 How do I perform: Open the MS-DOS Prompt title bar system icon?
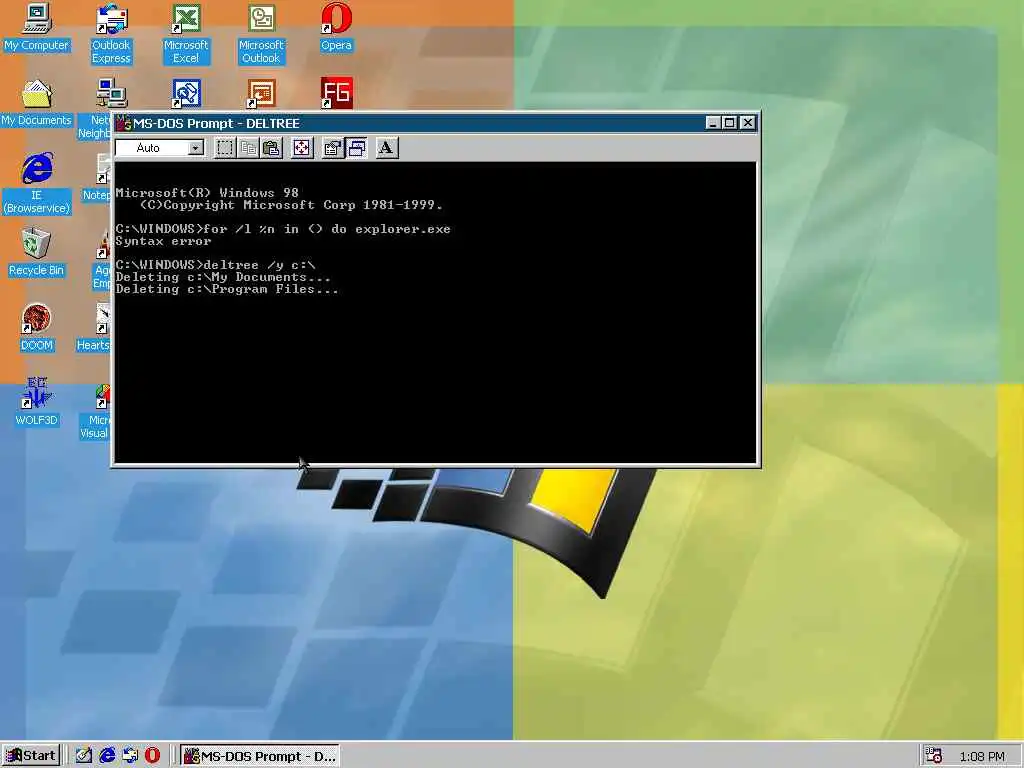124,123
